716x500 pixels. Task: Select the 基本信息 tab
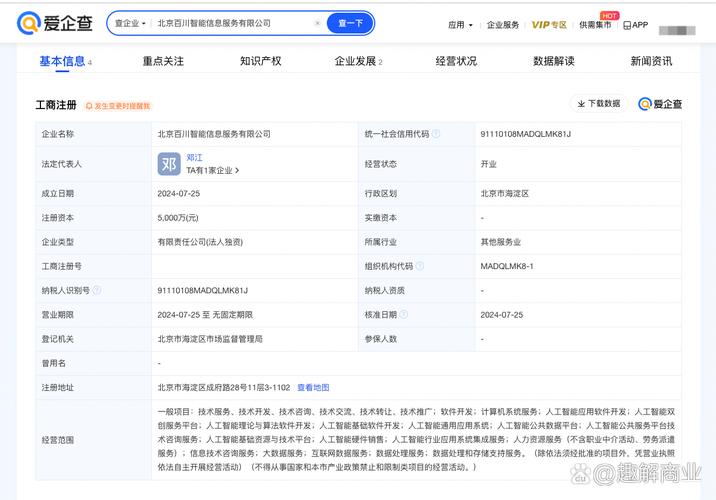[x=65, y=61]
